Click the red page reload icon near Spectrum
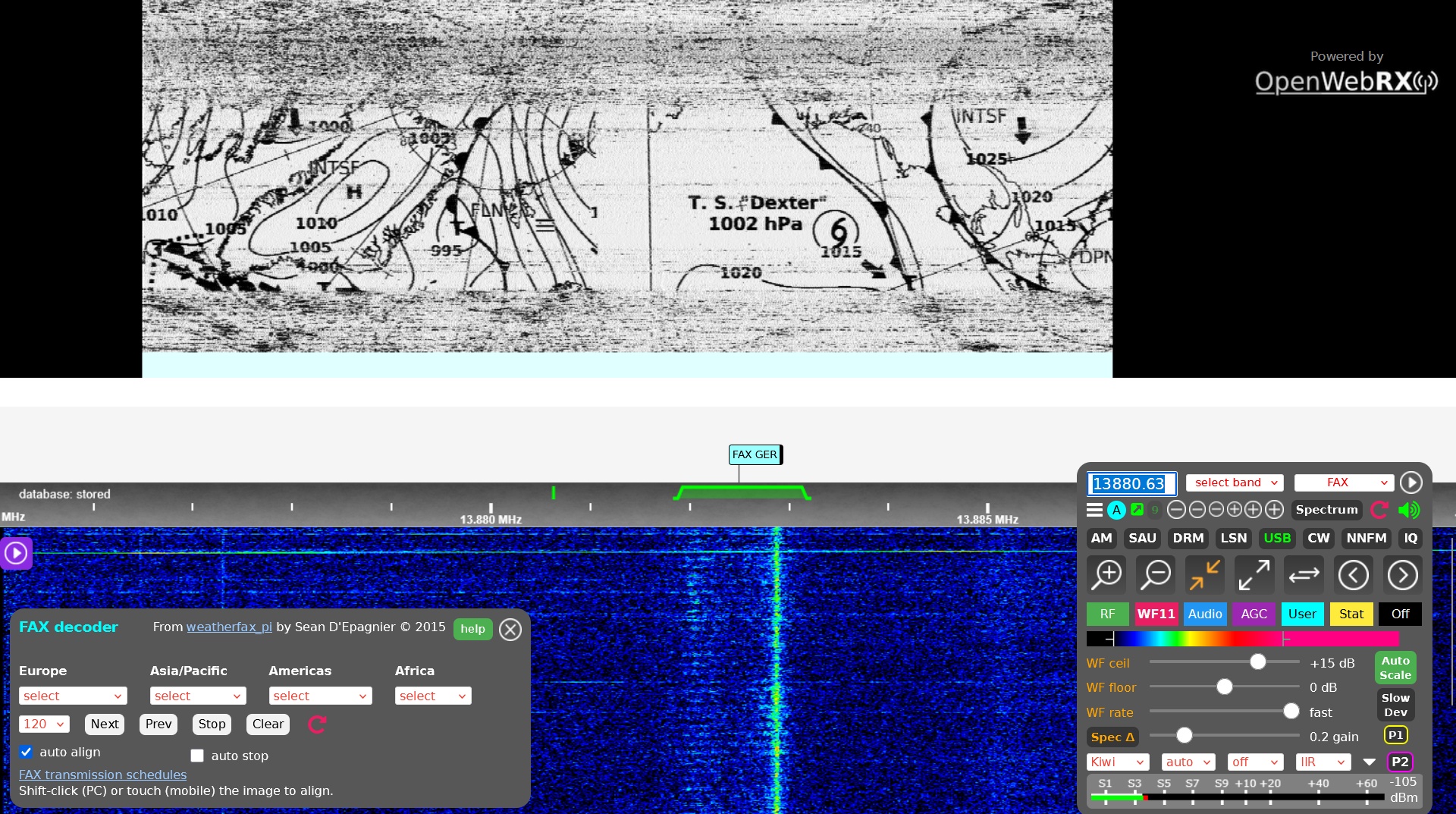Image resolution: width=1456 pixels, height=814 pixels. tap(1379, 510)
